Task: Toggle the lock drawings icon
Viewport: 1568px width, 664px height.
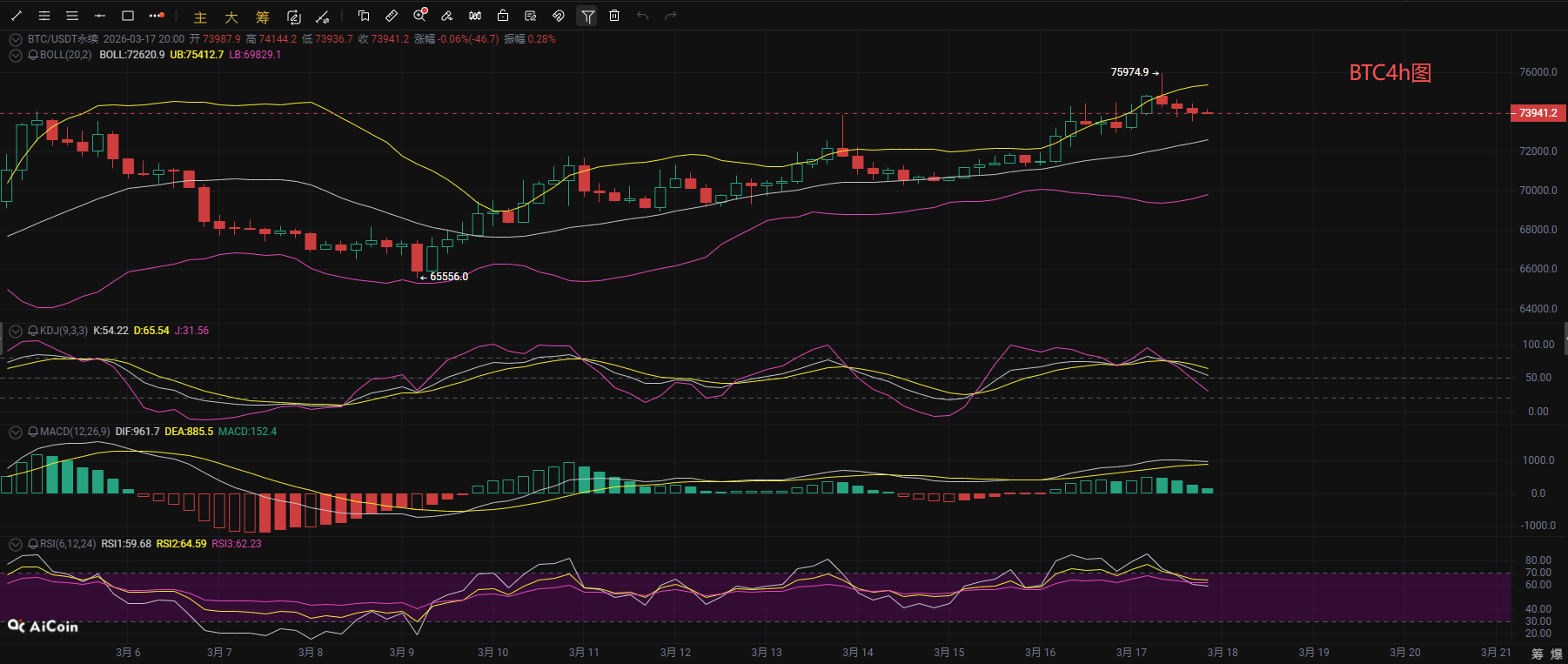Action: click(503, 16)
